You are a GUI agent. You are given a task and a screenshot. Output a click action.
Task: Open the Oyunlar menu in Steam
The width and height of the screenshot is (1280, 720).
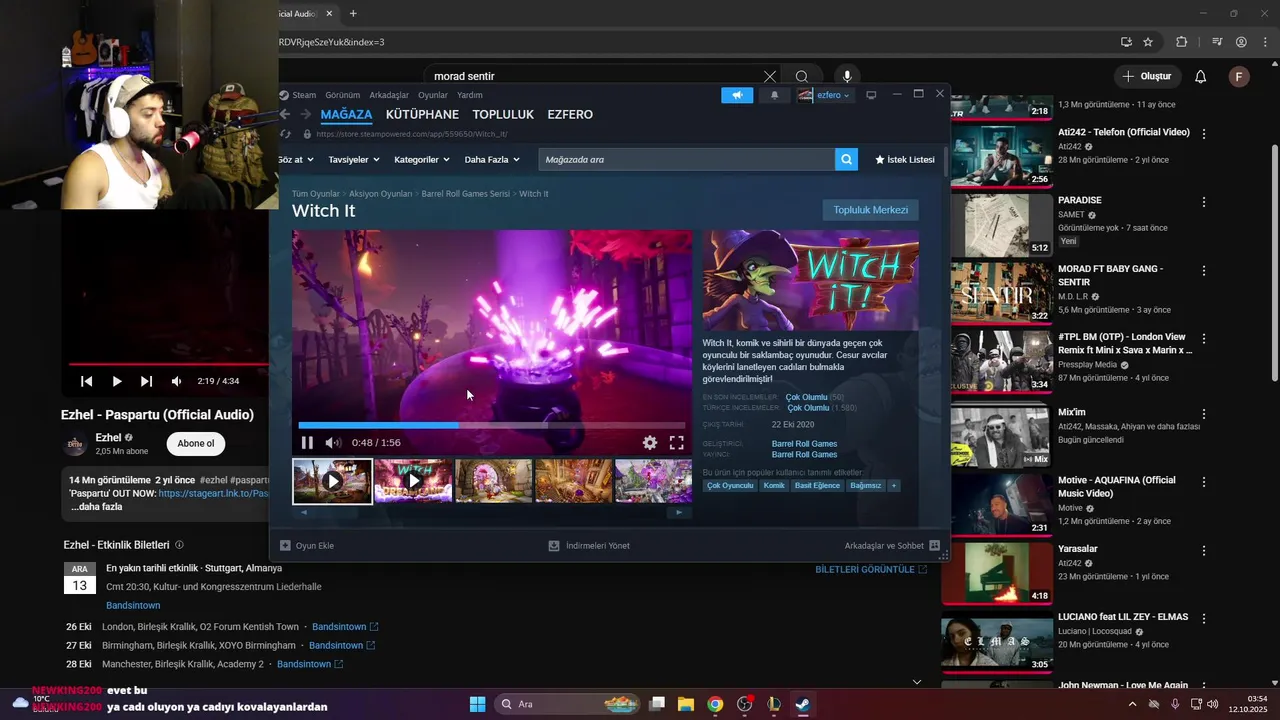click(433, 95)
